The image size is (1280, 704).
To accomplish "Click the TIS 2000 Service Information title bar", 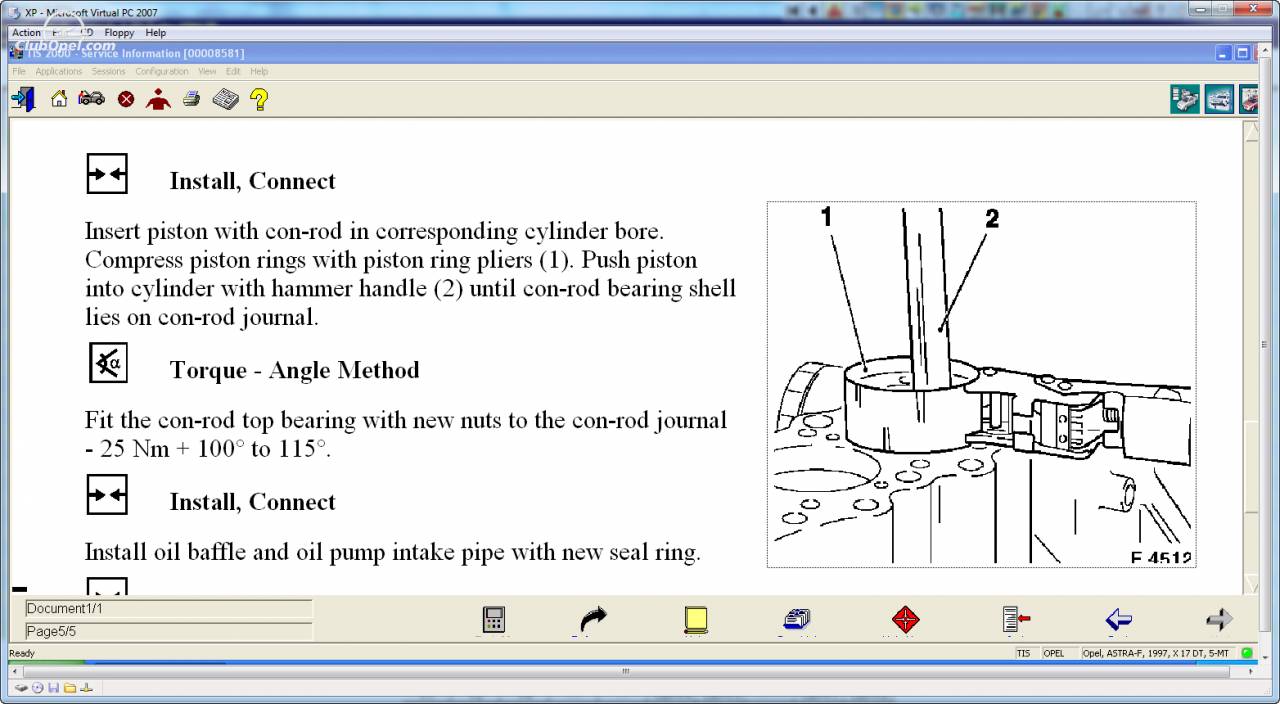I will (x=632, y=53).
